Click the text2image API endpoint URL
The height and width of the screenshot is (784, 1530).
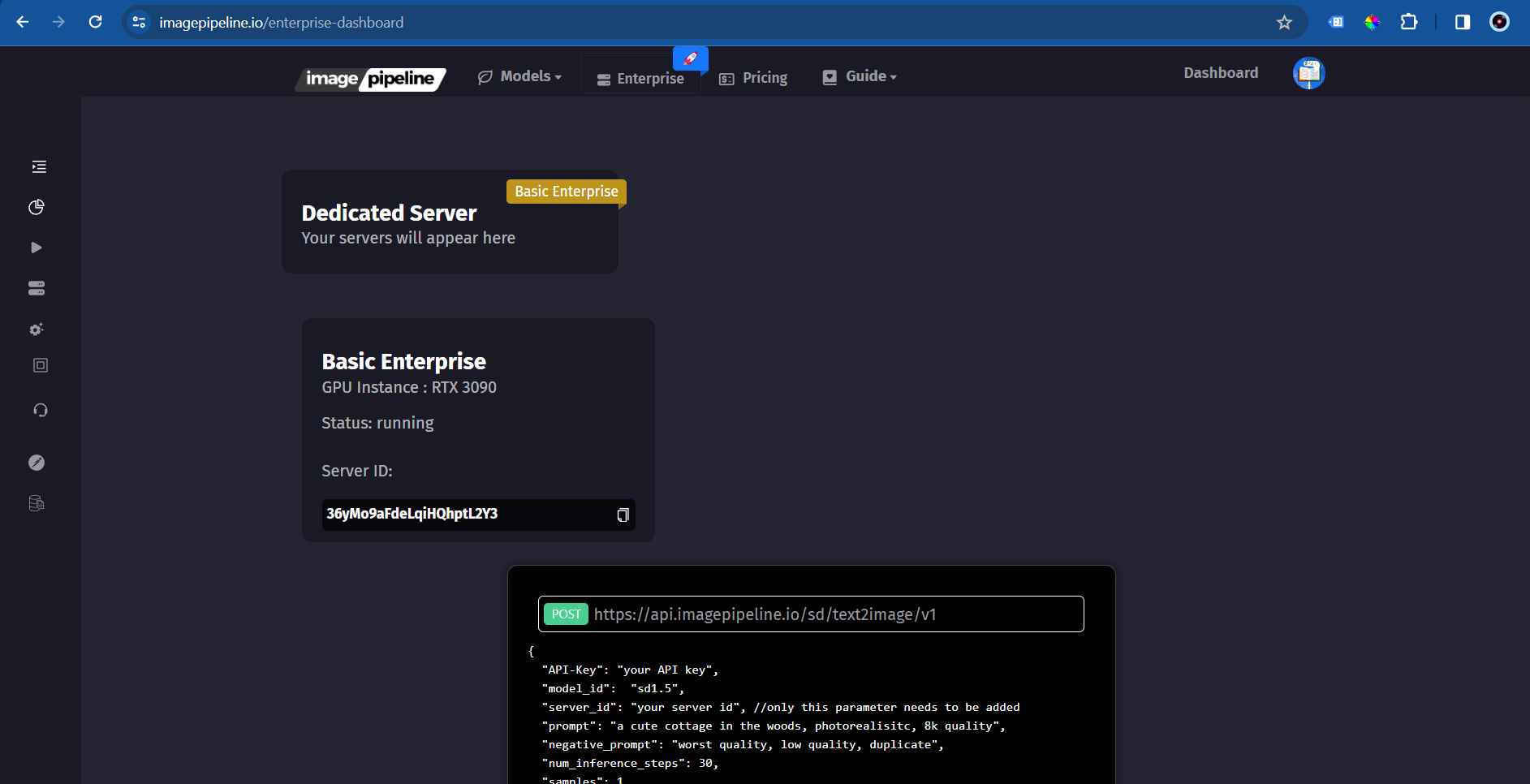coord(765,614)
